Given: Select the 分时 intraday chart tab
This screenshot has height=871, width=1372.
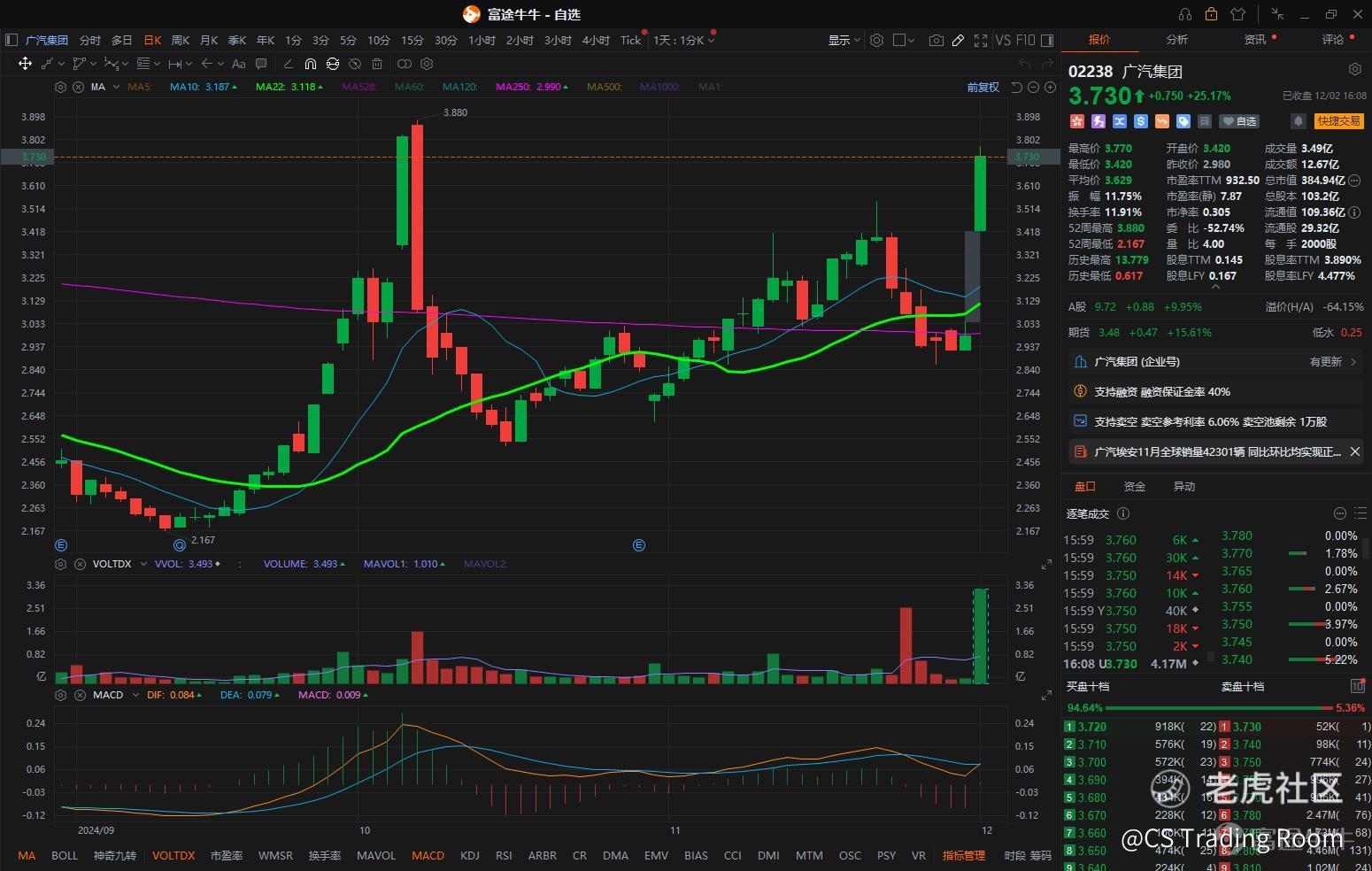Looking at the screenshot, I should (90, 40).
